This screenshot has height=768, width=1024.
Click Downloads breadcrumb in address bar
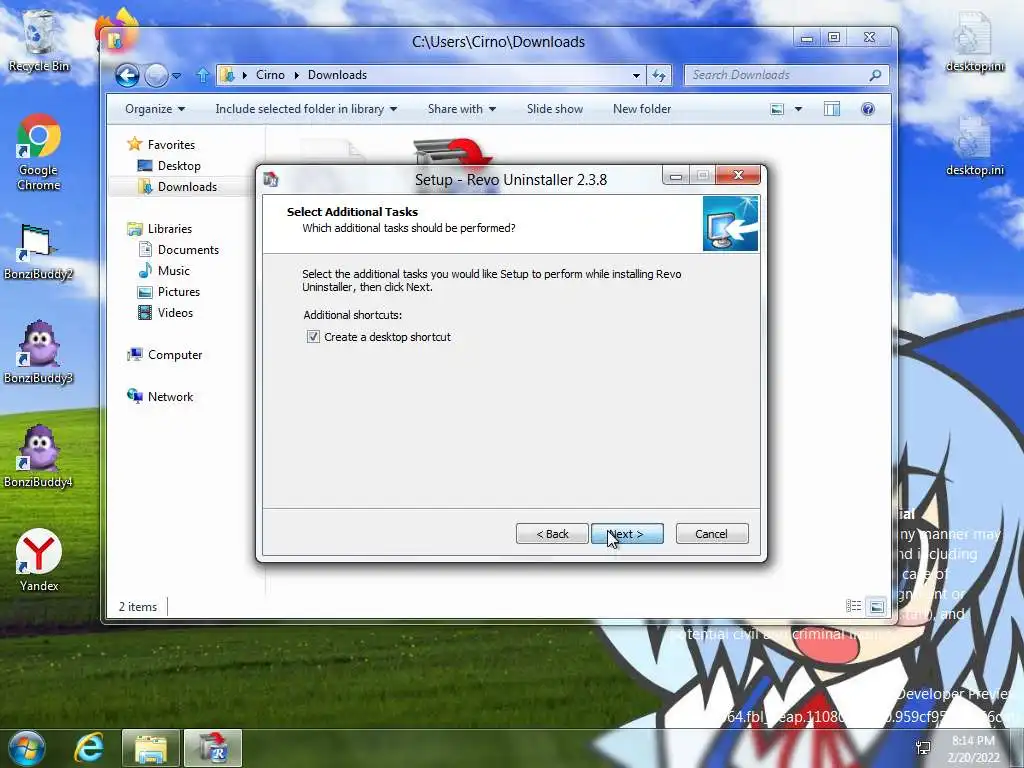[x=337, y=75]
